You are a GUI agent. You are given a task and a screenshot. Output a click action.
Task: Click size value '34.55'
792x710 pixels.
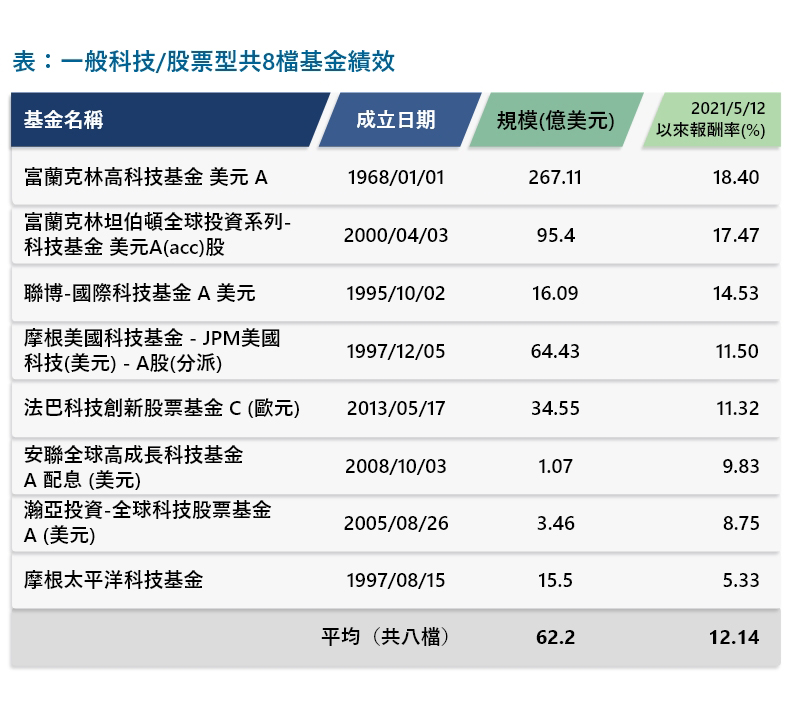pos(555,409)
